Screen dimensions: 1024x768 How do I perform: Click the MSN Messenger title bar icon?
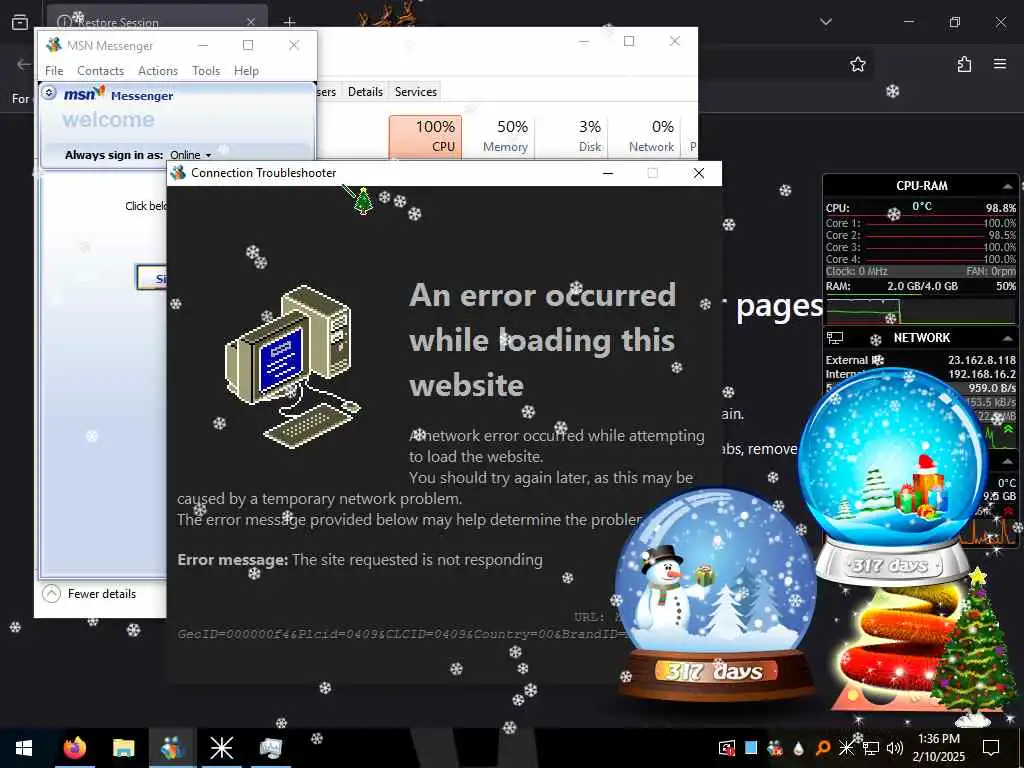(53, 45)
